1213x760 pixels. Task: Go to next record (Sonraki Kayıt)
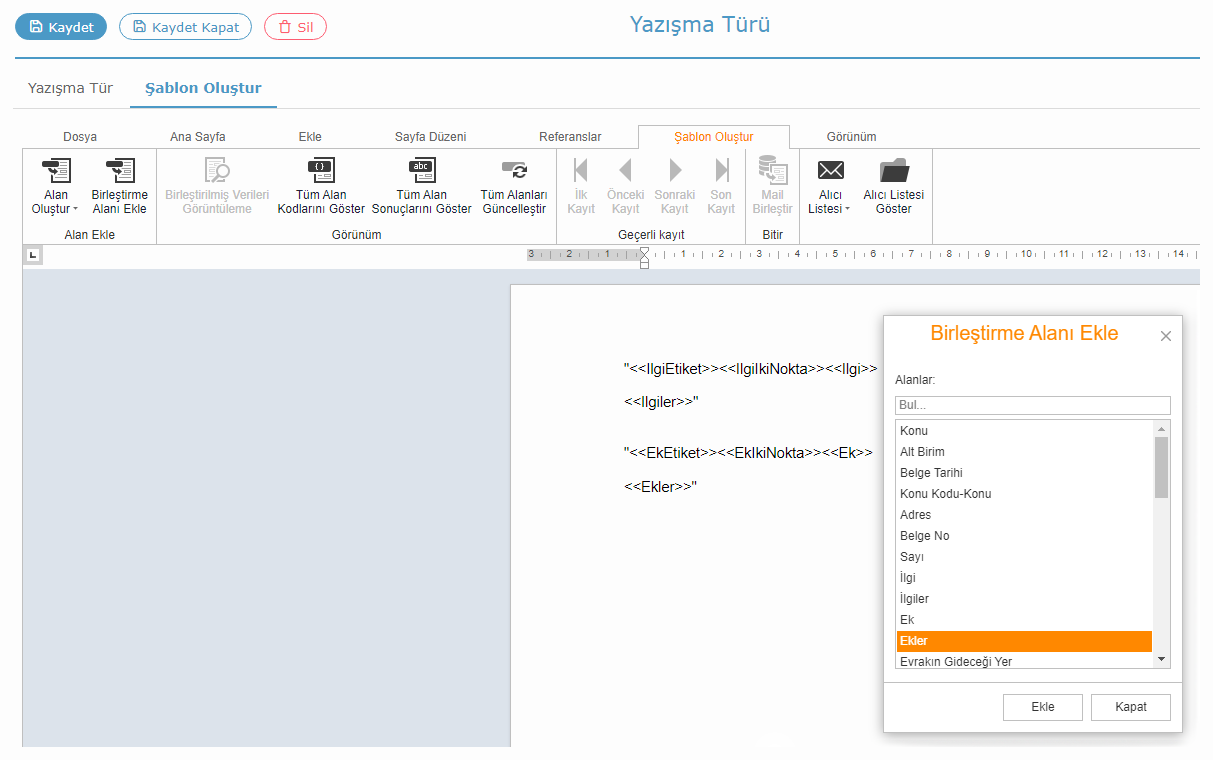click(675, 187)
